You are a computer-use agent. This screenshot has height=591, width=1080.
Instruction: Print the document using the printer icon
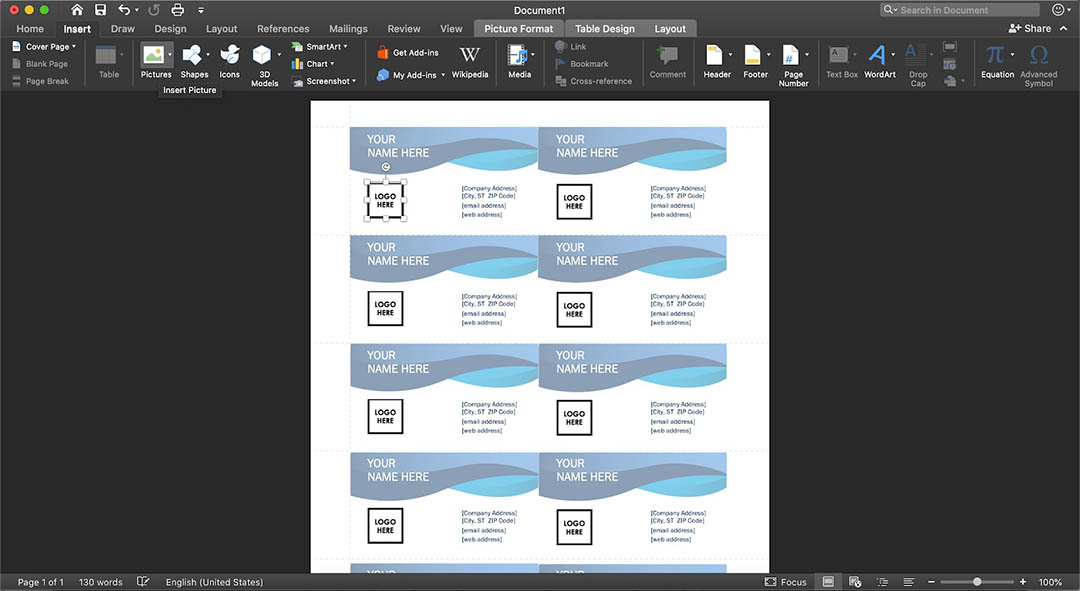coord(178,10)
